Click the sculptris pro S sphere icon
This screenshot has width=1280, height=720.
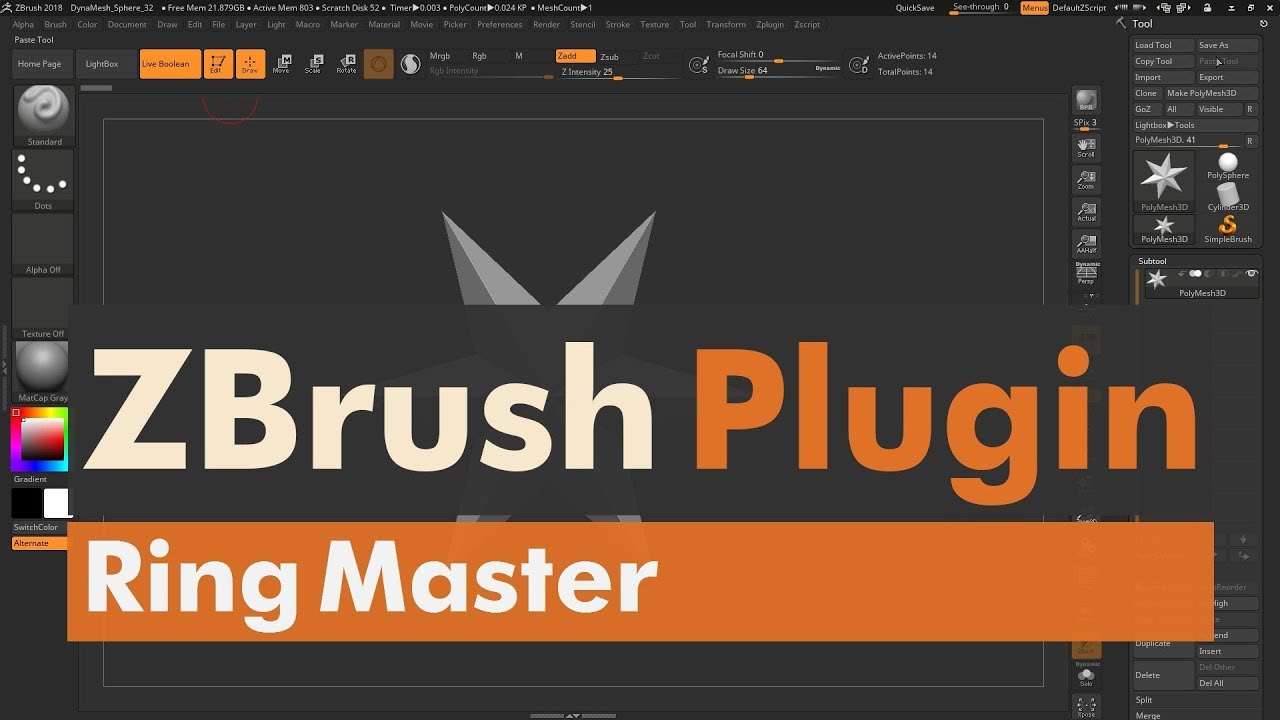pyautogui.click(x=410, y=64)
